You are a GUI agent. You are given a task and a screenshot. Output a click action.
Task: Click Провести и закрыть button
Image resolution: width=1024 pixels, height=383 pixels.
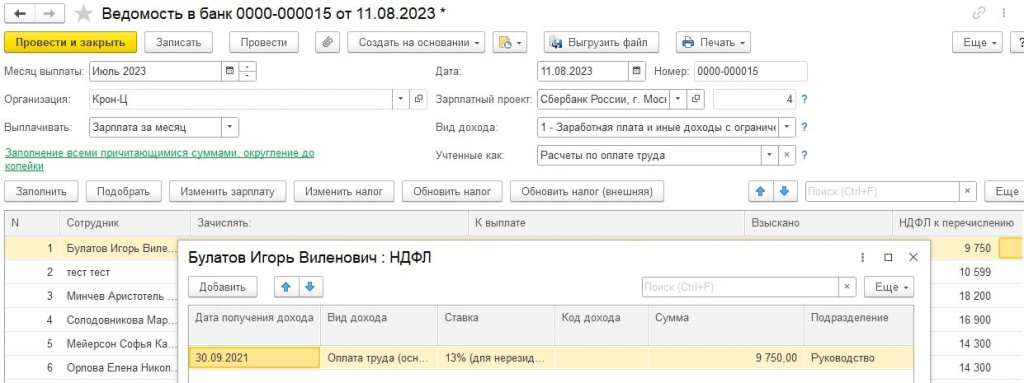[71, 42]
